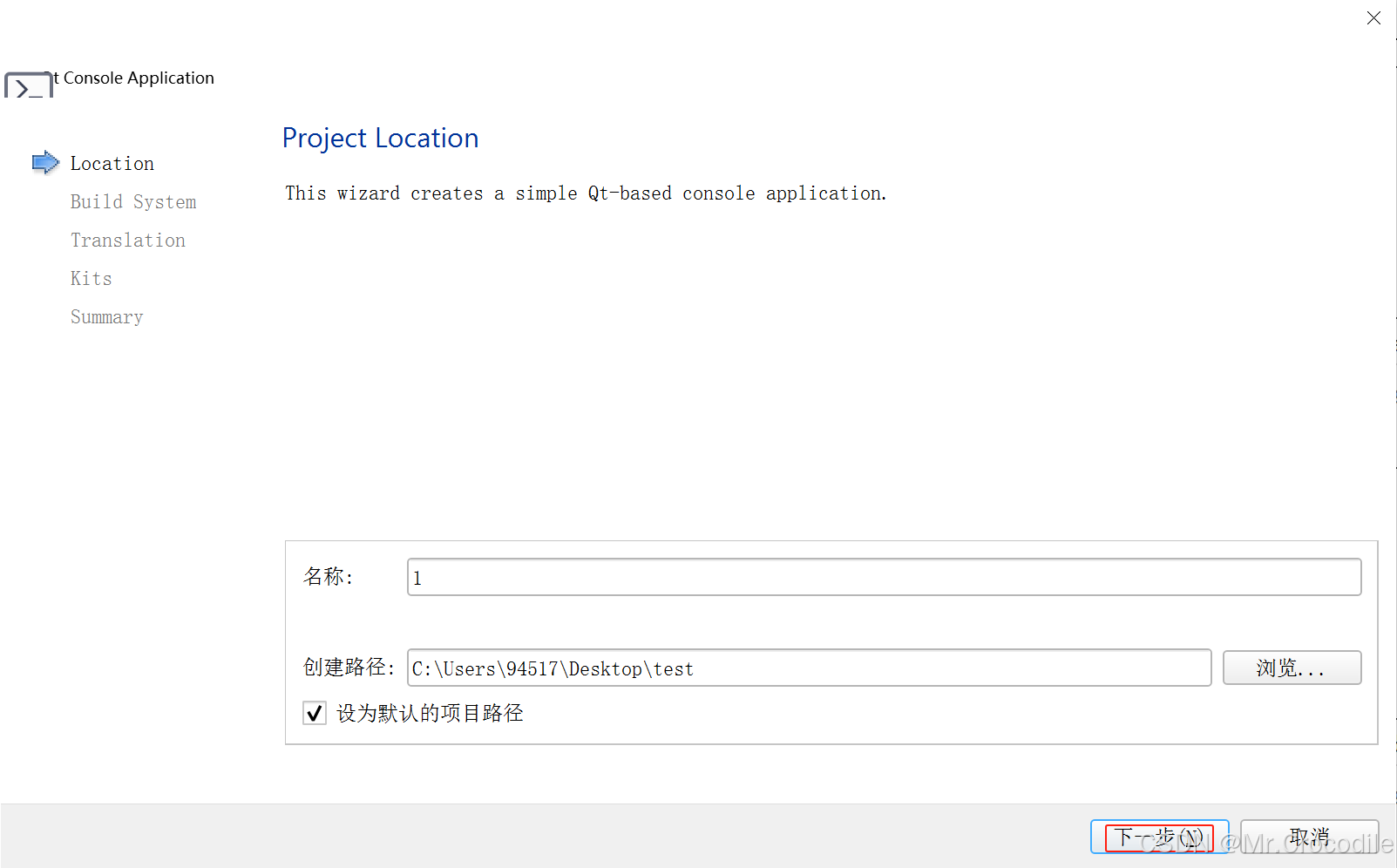Select the Summary wizard step

(107, 317)
